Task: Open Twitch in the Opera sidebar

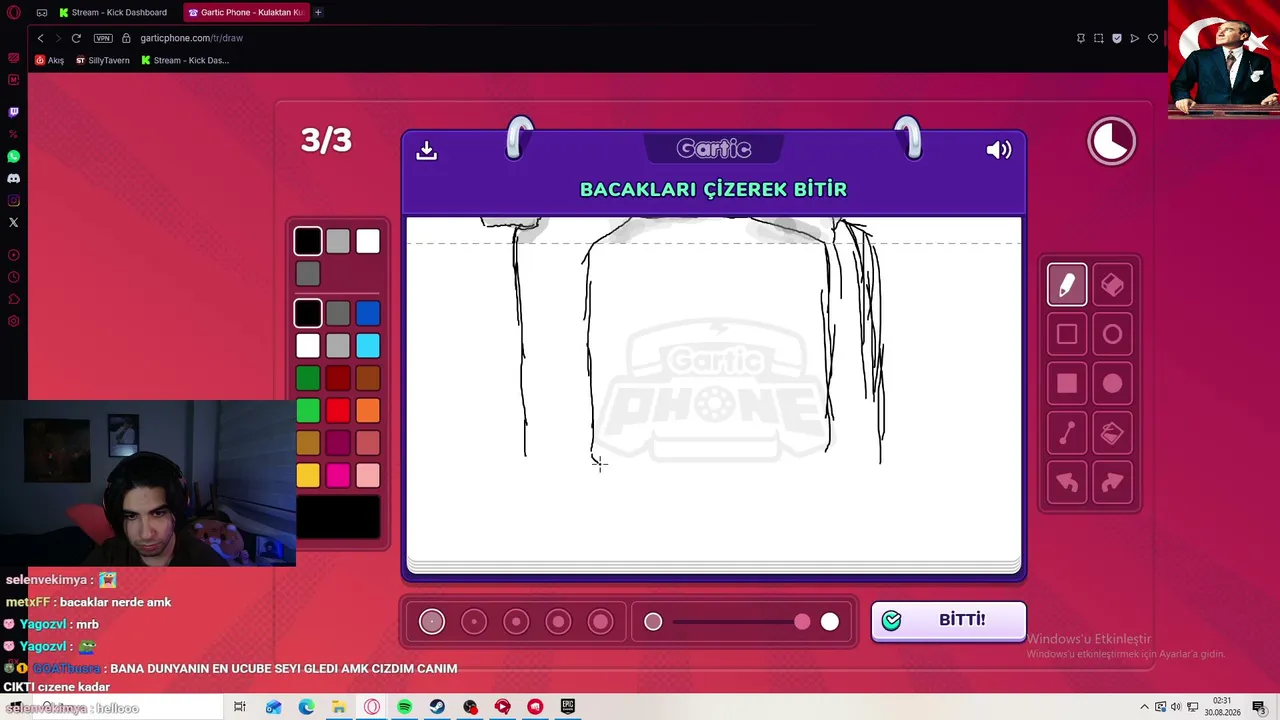Action: [14, 112]
